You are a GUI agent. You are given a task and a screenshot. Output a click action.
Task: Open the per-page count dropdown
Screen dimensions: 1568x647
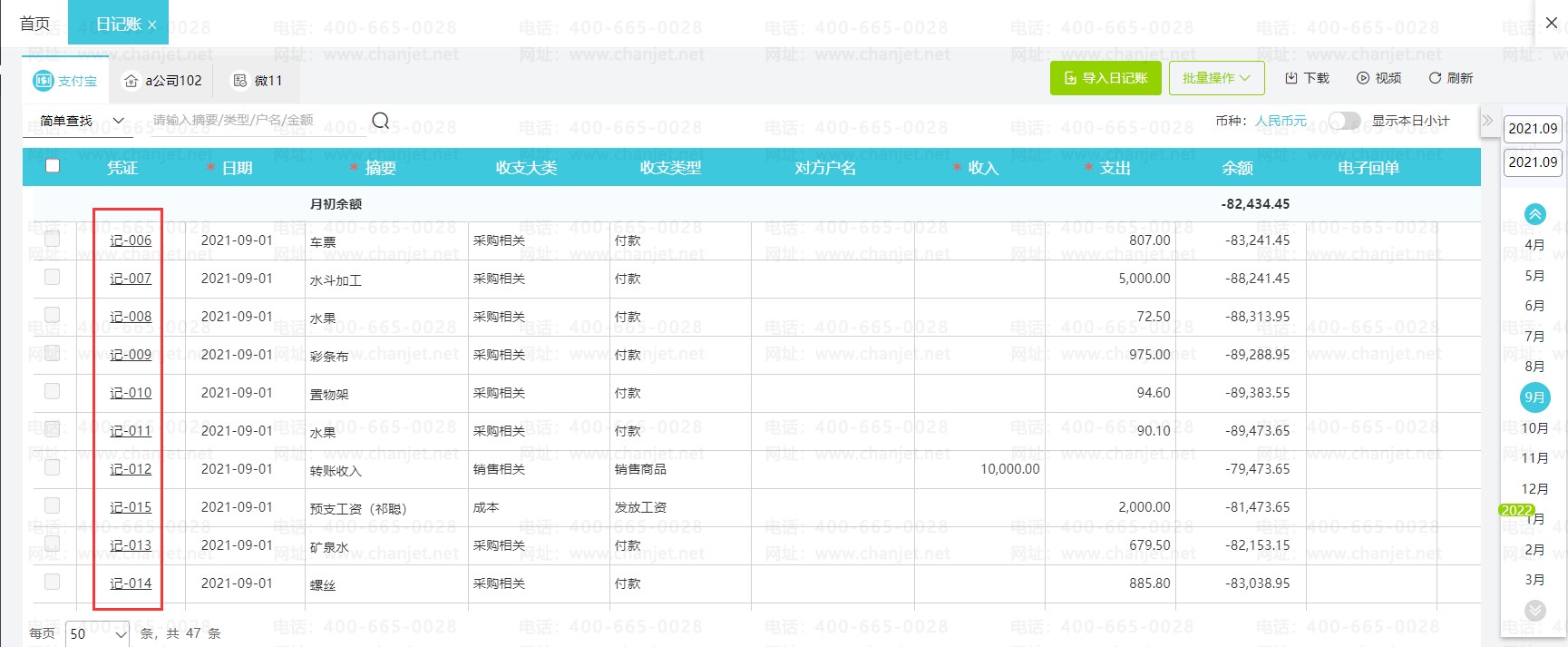(98, 633)
